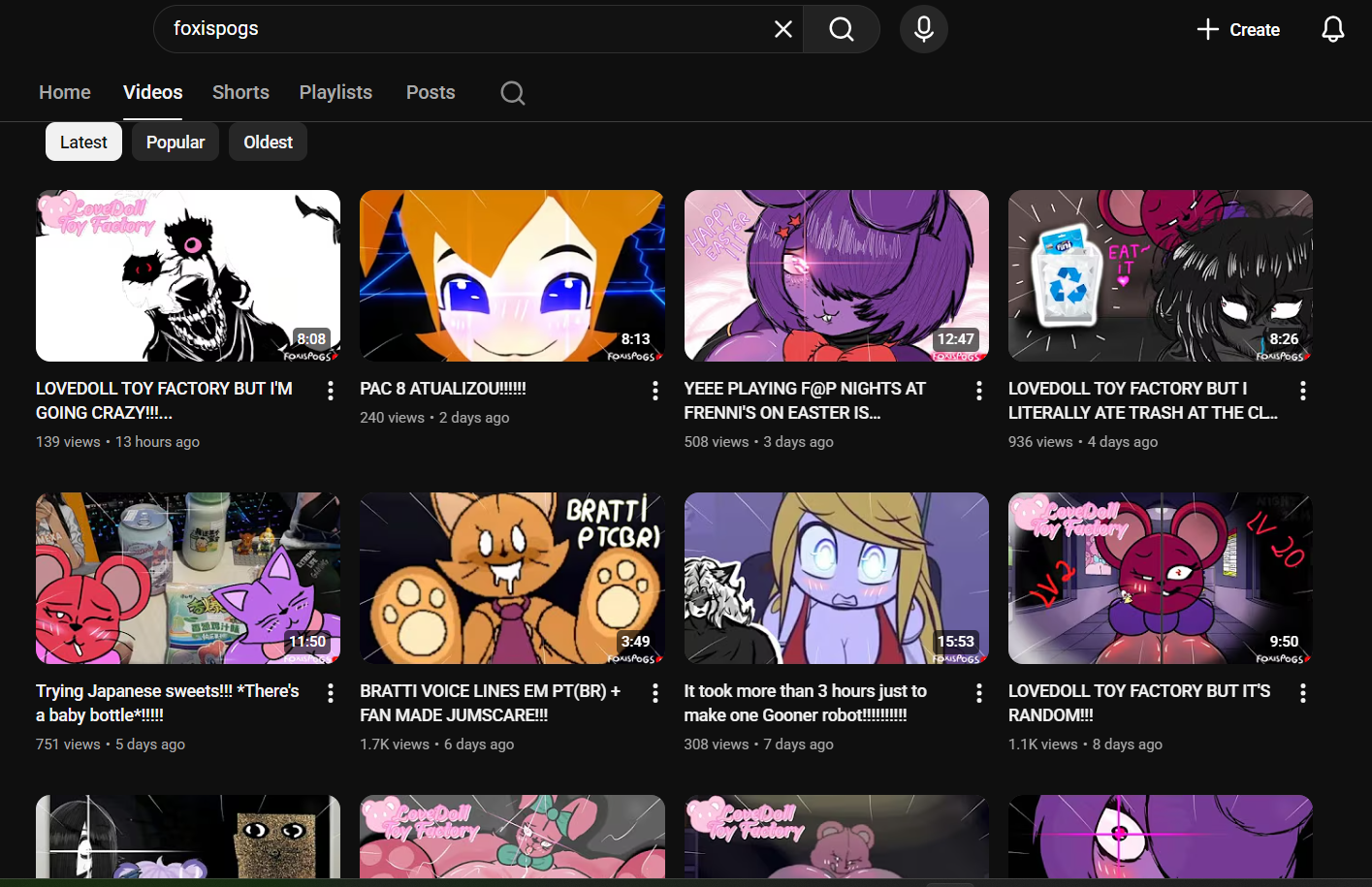
Task: Click the search magnifier button
Action: [842, 29]
